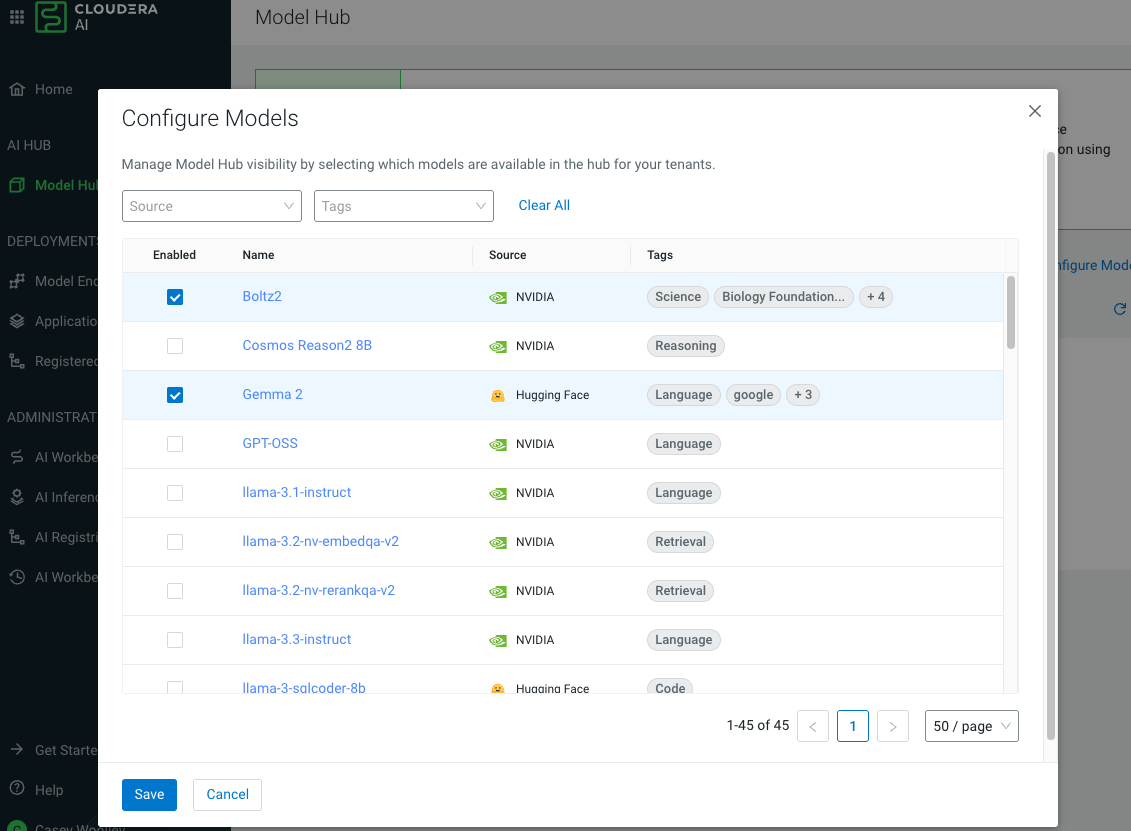Enable the GPT-OSS model checkbox

(x=175, y=444)
